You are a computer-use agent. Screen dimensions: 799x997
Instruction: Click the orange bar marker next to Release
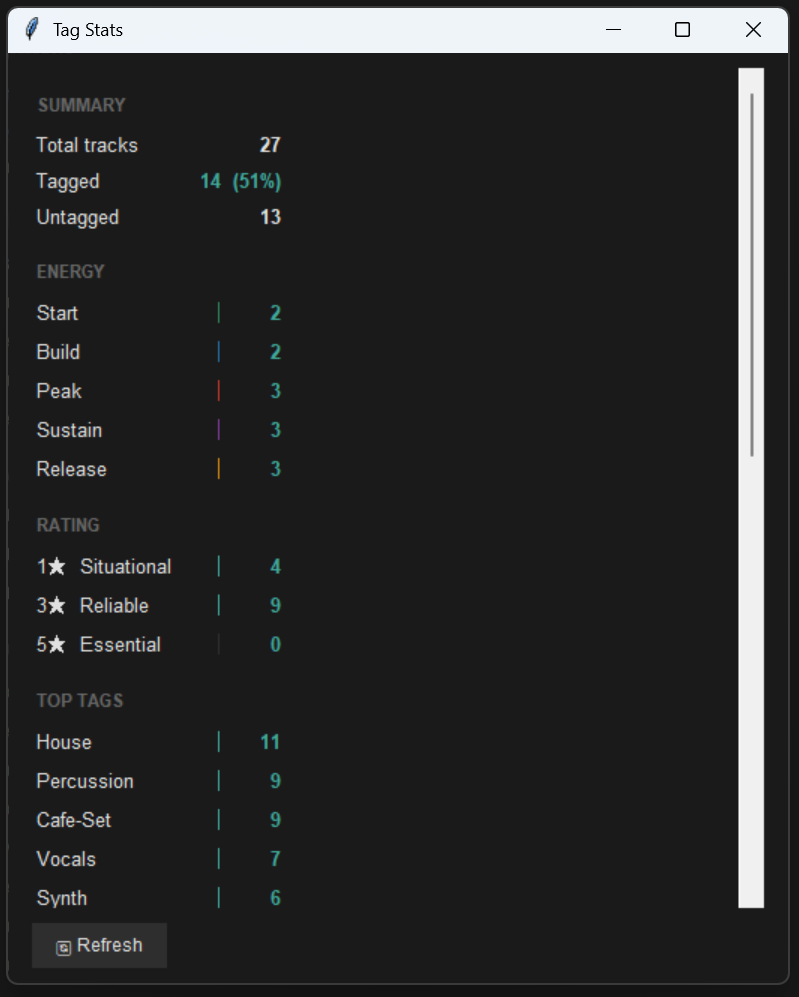coord(219,468)
